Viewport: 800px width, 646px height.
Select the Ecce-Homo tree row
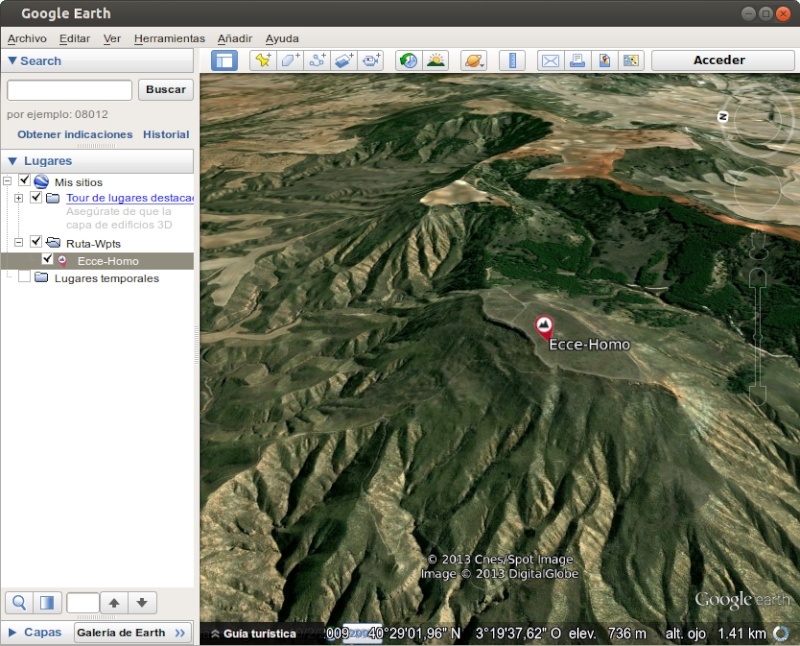97,261
